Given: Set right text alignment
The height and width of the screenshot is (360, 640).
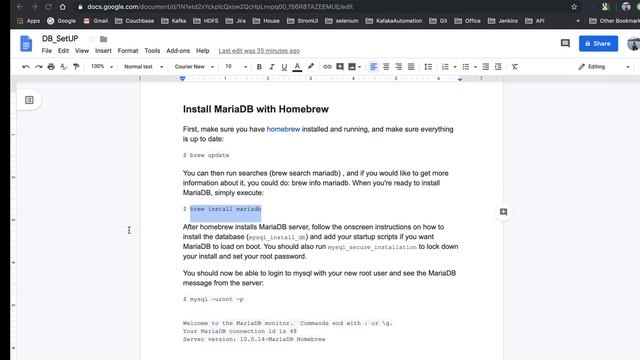Looking at the screenshot, I should 398,67.
